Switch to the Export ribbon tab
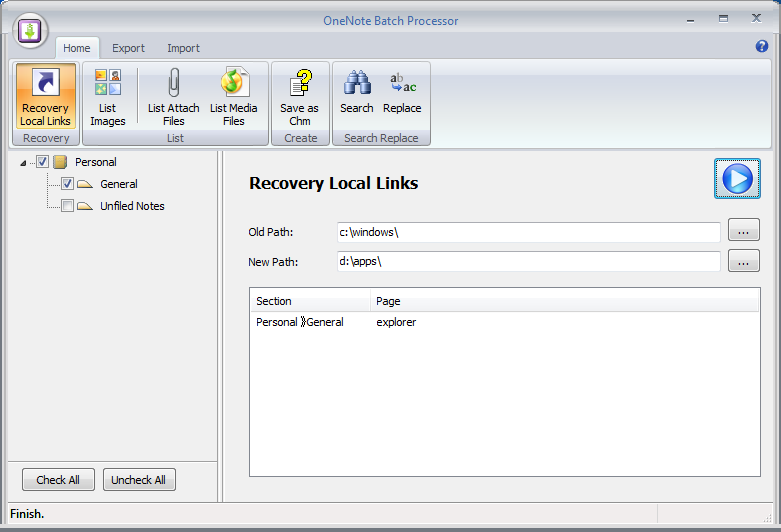This screenshot has height=532, width=781. point(128,48)
